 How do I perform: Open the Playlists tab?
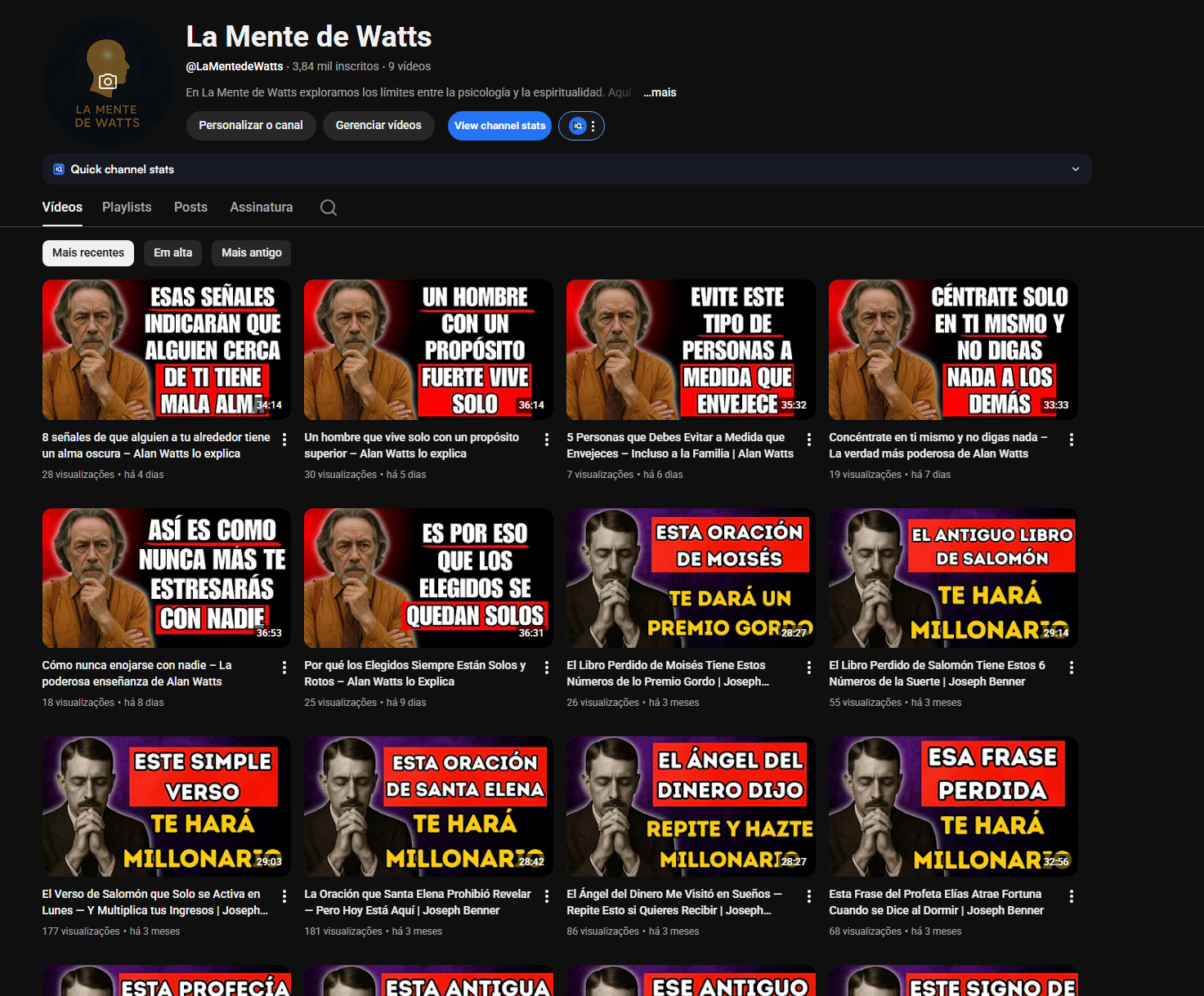[x=127, y=208]
